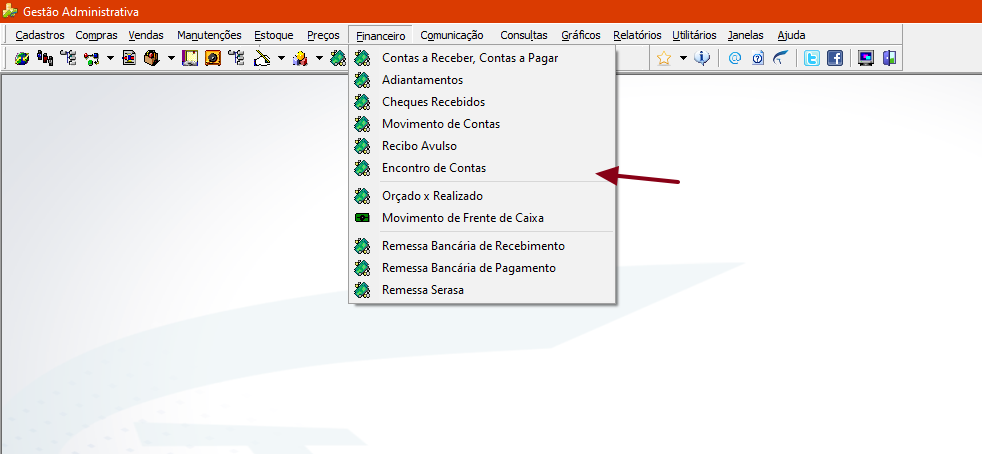Click the yellow star favorites icon

click(x=664, y=58)
